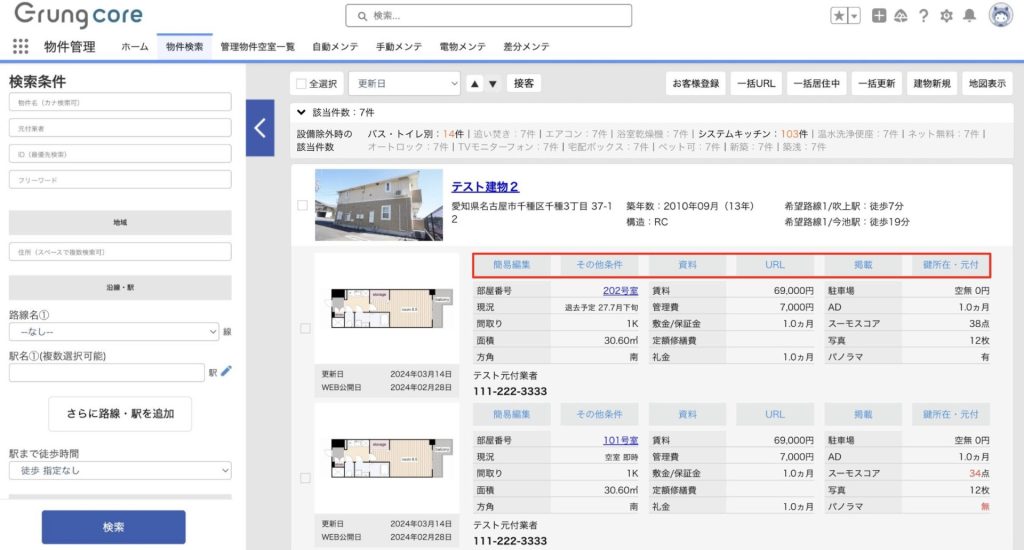Click the 物件名 search input field
Viewport: 1024px width, 550px height.
coord(120,103)
